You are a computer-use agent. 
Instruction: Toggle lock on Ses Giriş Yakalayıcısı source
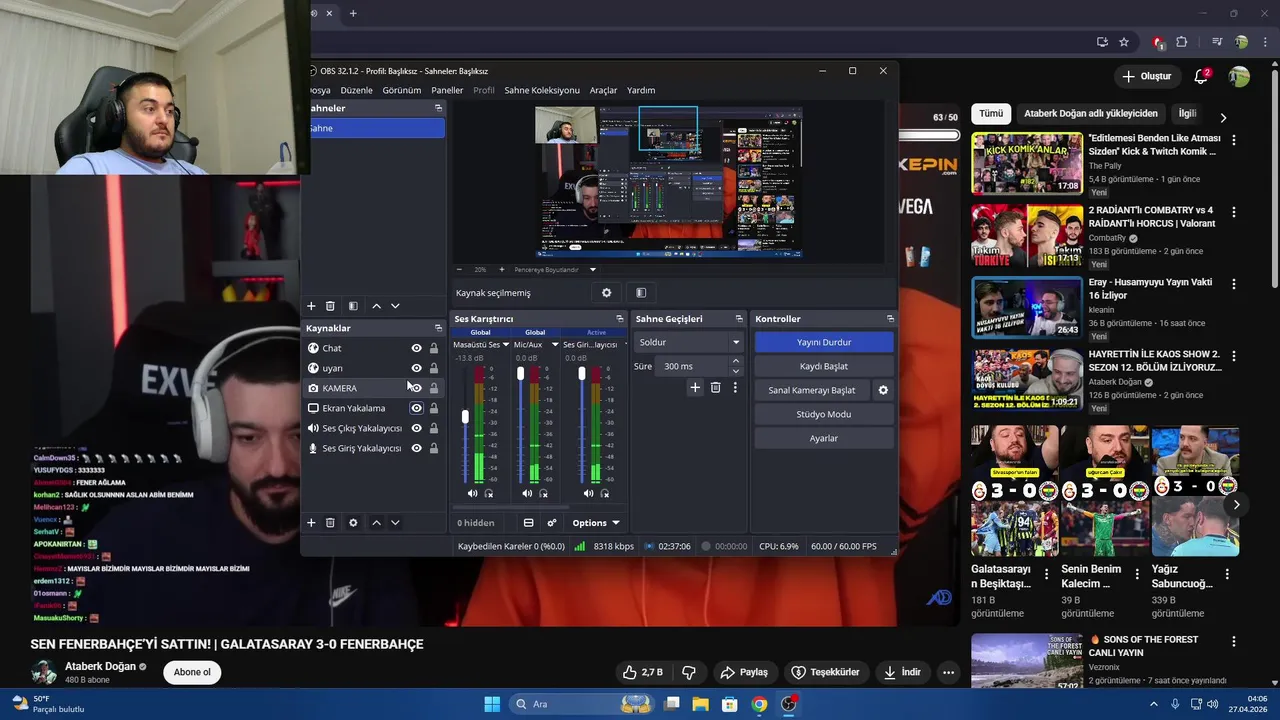[434, 448]
